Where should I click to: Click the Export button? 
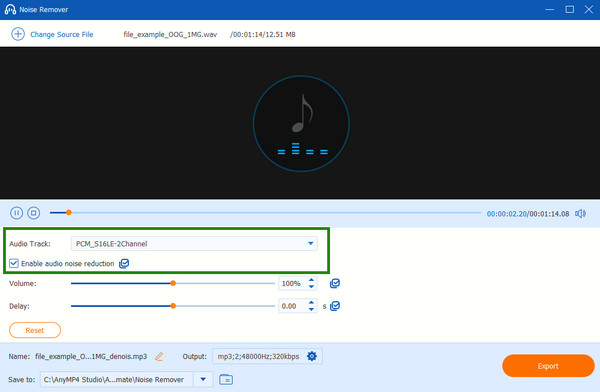548,366
